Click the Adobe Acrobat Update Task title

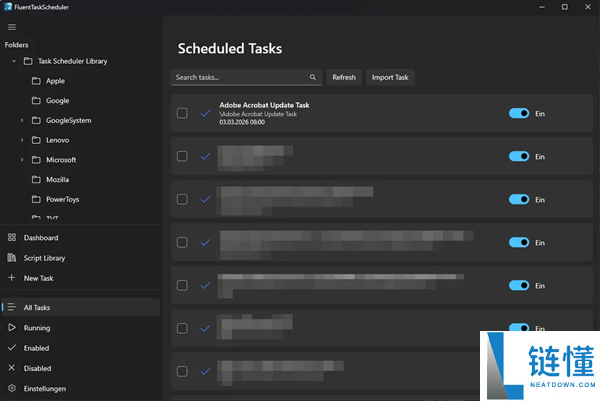pyautogui.click(x=264, y=105)
